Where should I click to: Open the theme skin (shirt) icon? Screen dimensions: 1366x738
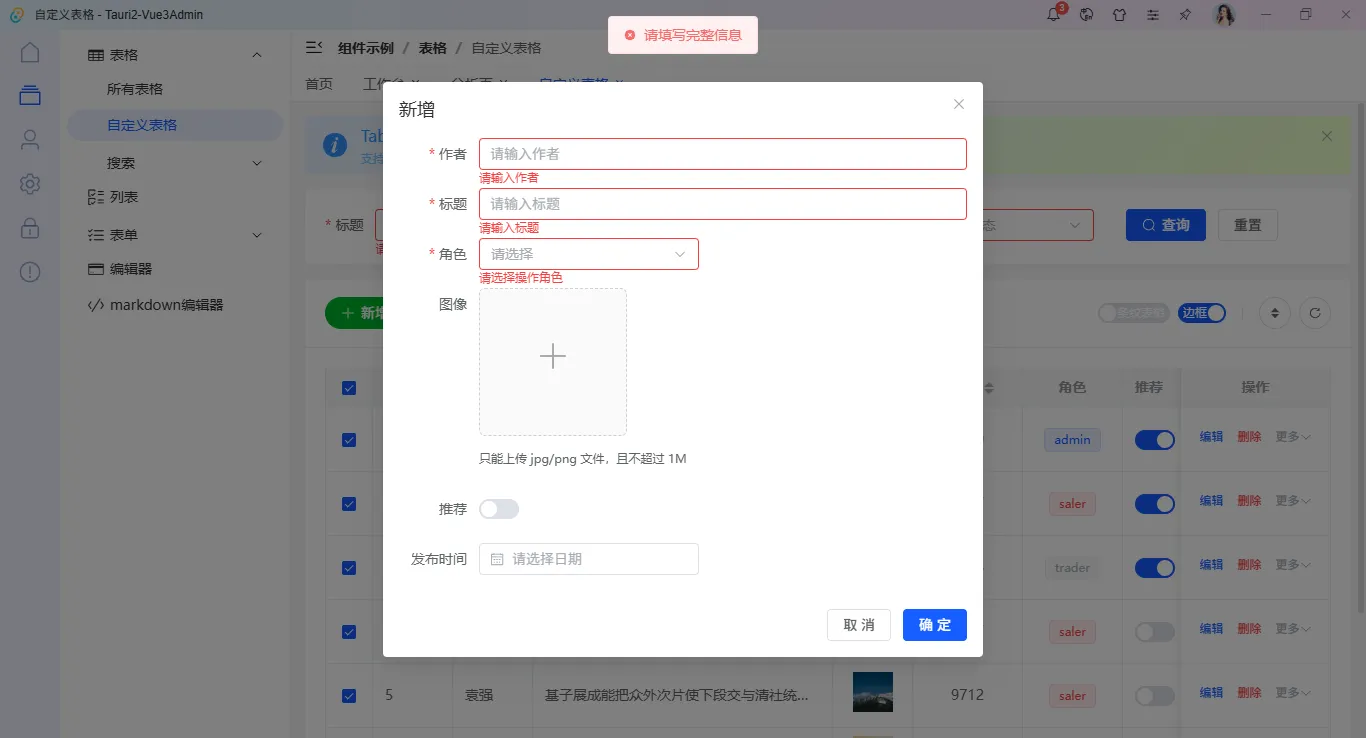[1119, 14]
